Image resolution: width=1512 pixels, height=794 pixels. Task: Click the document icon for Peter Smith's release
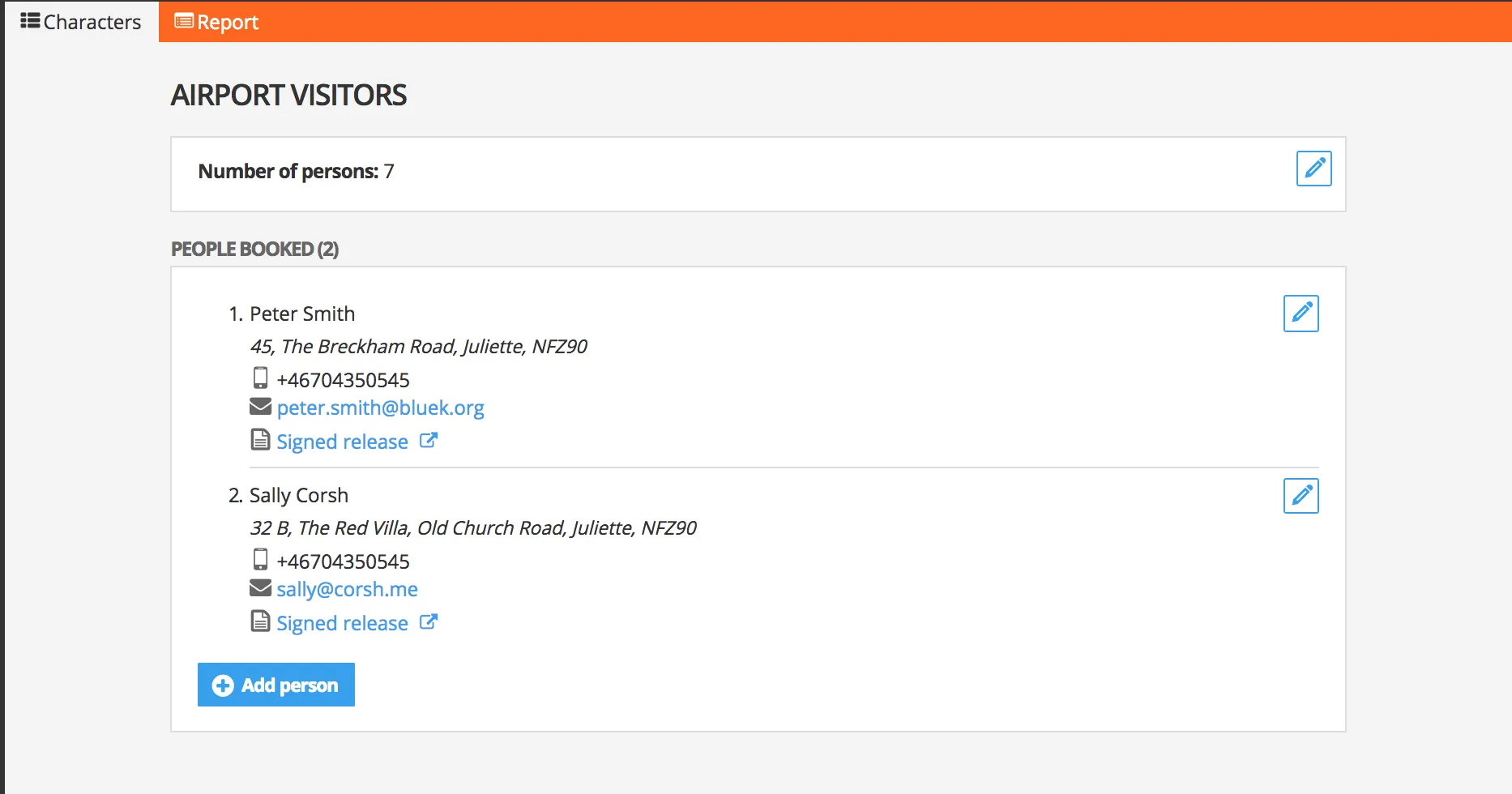point(260,440)
